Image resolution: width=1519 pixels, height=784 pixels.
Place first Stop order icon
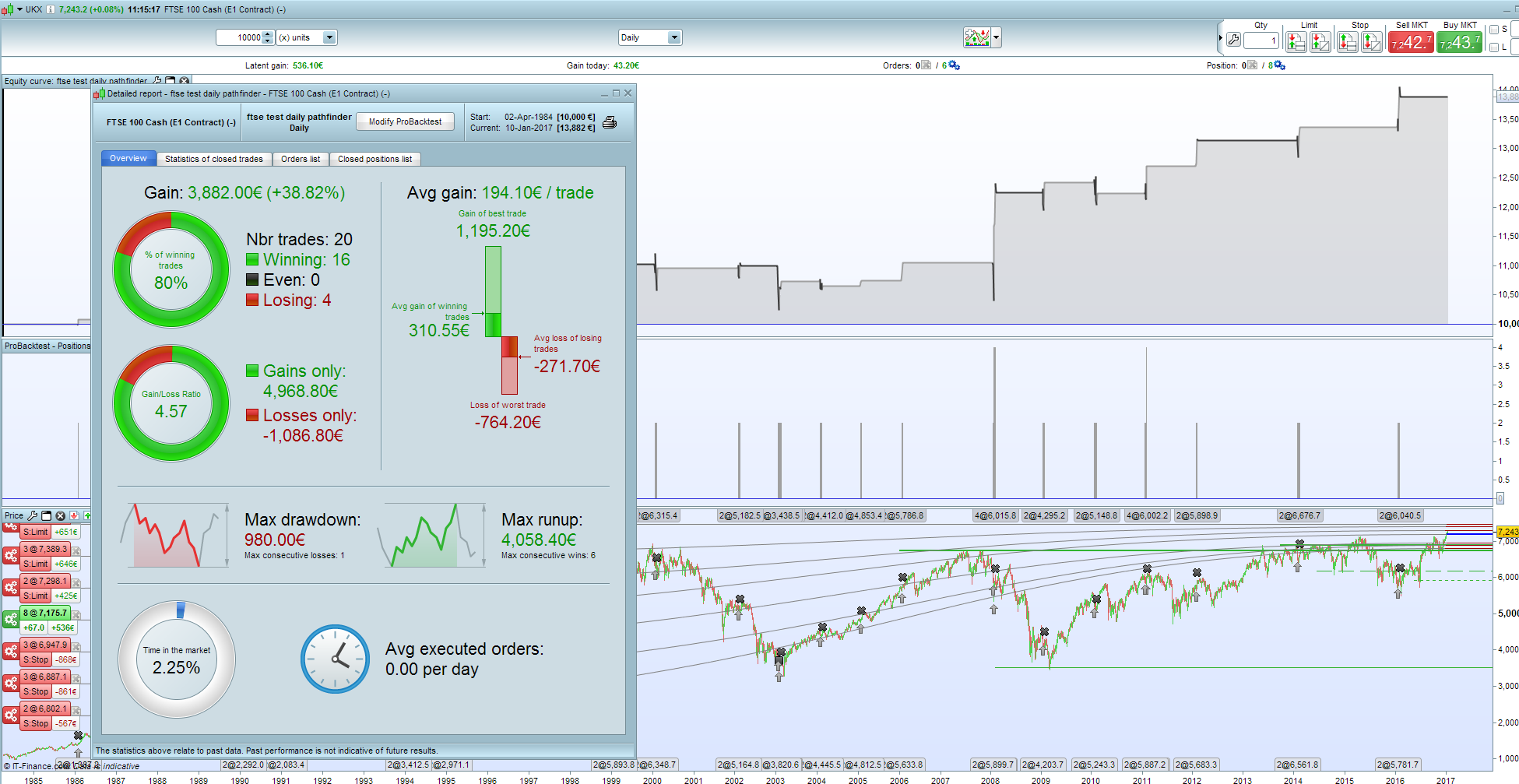[1348, 41]
